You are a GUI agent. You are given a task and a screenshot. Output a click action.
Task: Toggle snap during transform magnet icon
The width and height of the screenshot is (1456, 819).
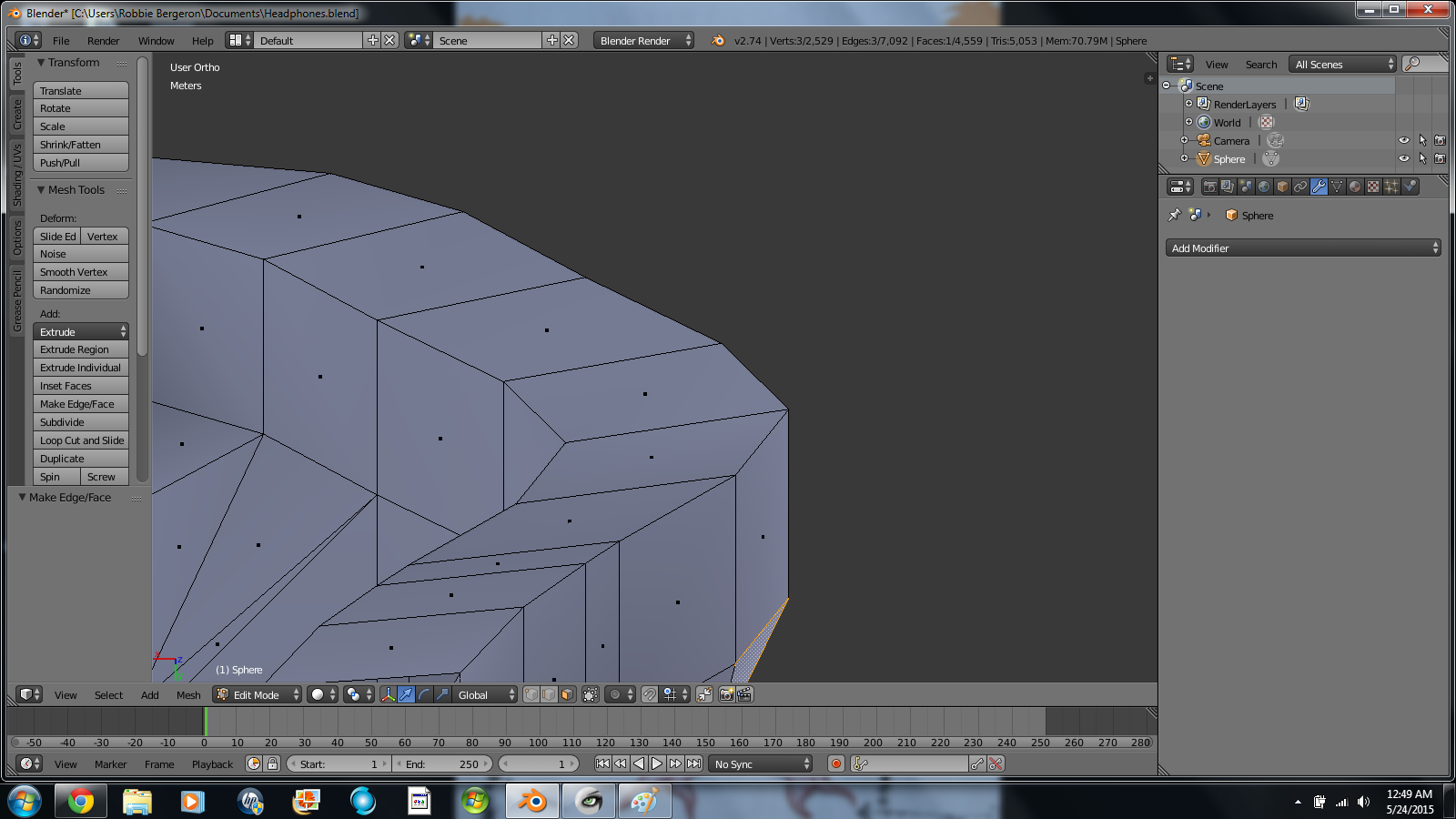649,694
